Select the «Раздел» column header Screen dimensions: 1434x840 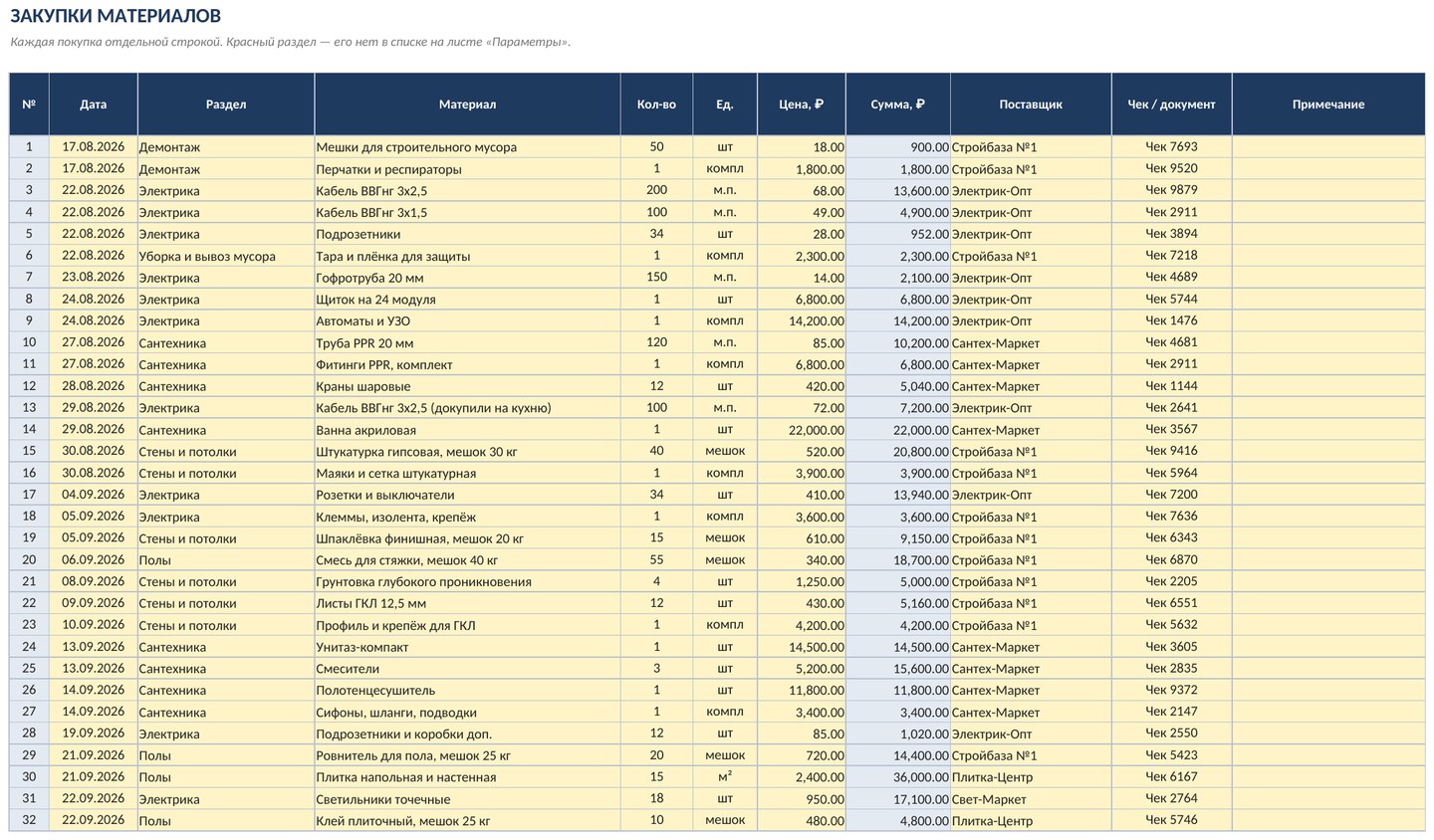pyautogui.click(x=226, y=104)
